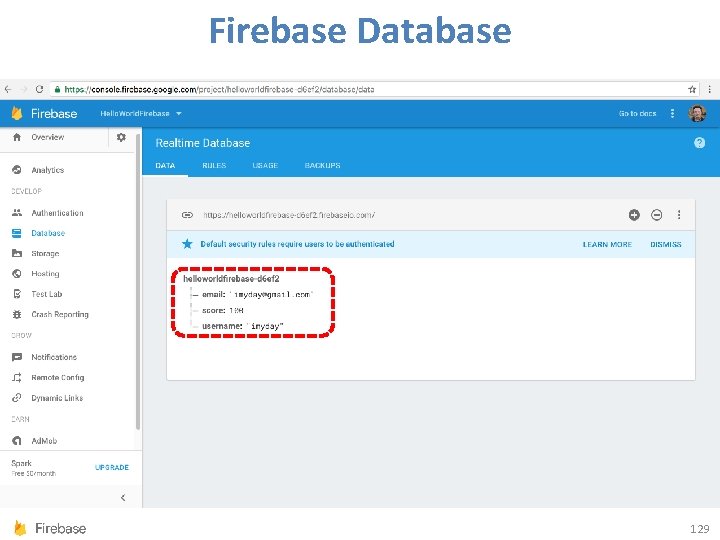Open the Hosting section
This screenshot has height=540, width=720.
[x=45, y=274]
